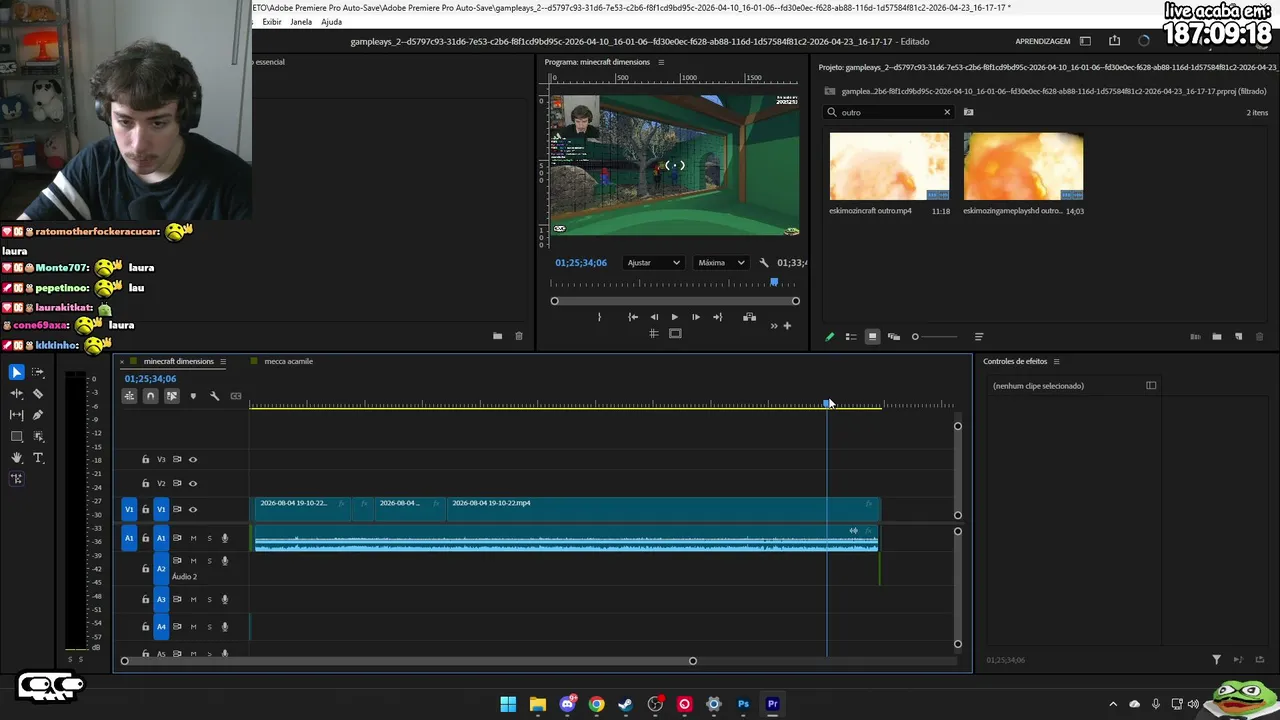Click the Program Monitor playhead marker
This screenshot has width=1280, height=720.
pos(774,283)
